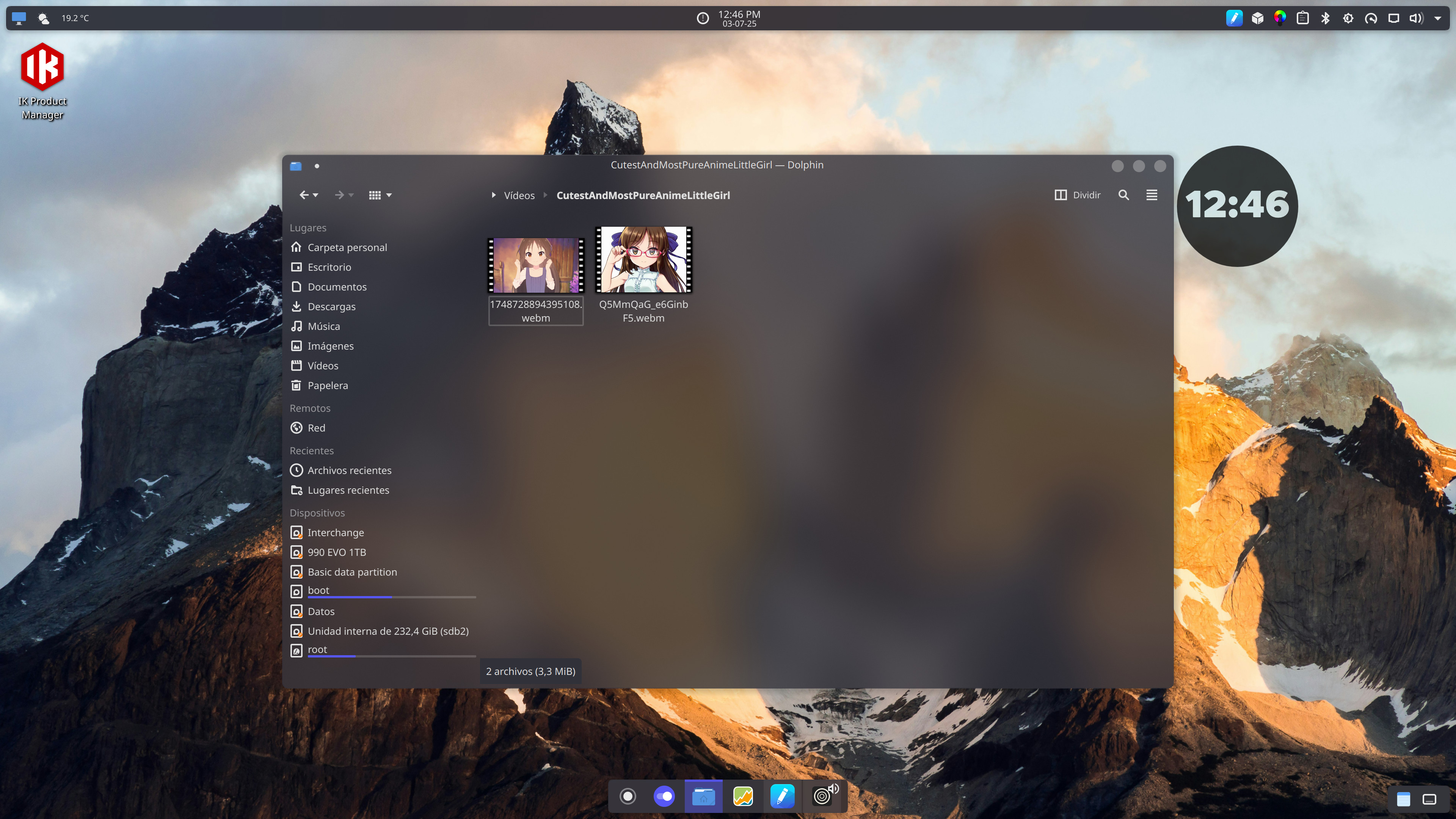Open brightness tray icon
The height and width of the screenshot is (819, 1456).
[x=1349, y=18]
